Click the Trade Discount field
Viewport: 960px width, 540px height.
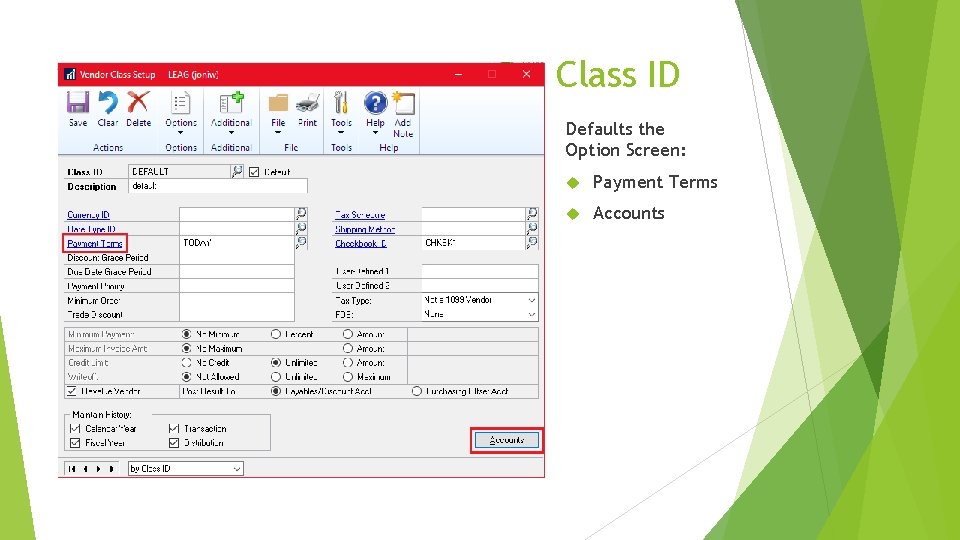pyautogui.click(x=237, y=315)
